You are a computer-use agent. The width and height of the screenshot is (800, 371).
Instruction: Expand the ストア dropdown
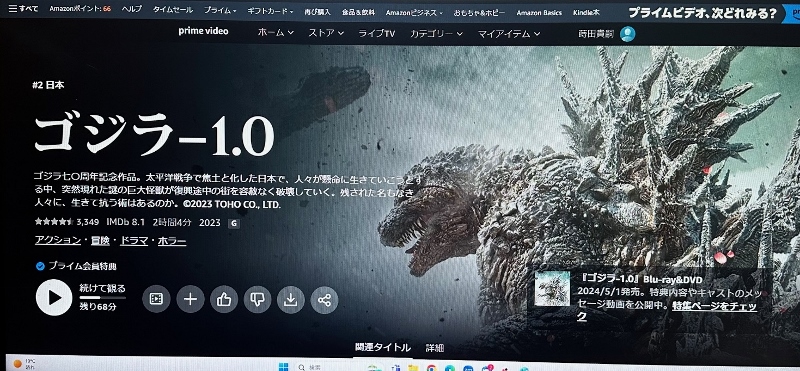(x=326, y=33)
